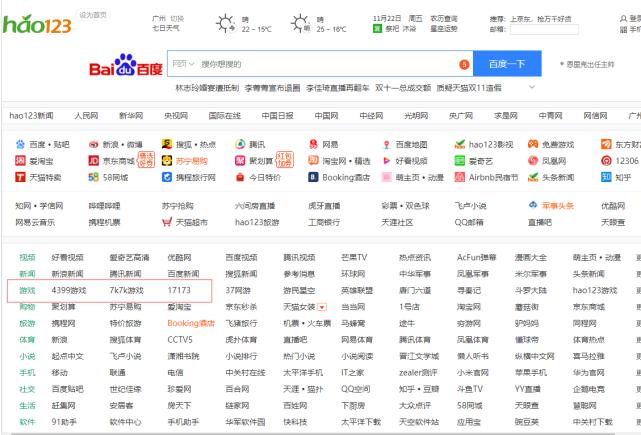Click the 七日天气 forecast link
The height and width of the screenshot is (435, 641).
[166, 28]
